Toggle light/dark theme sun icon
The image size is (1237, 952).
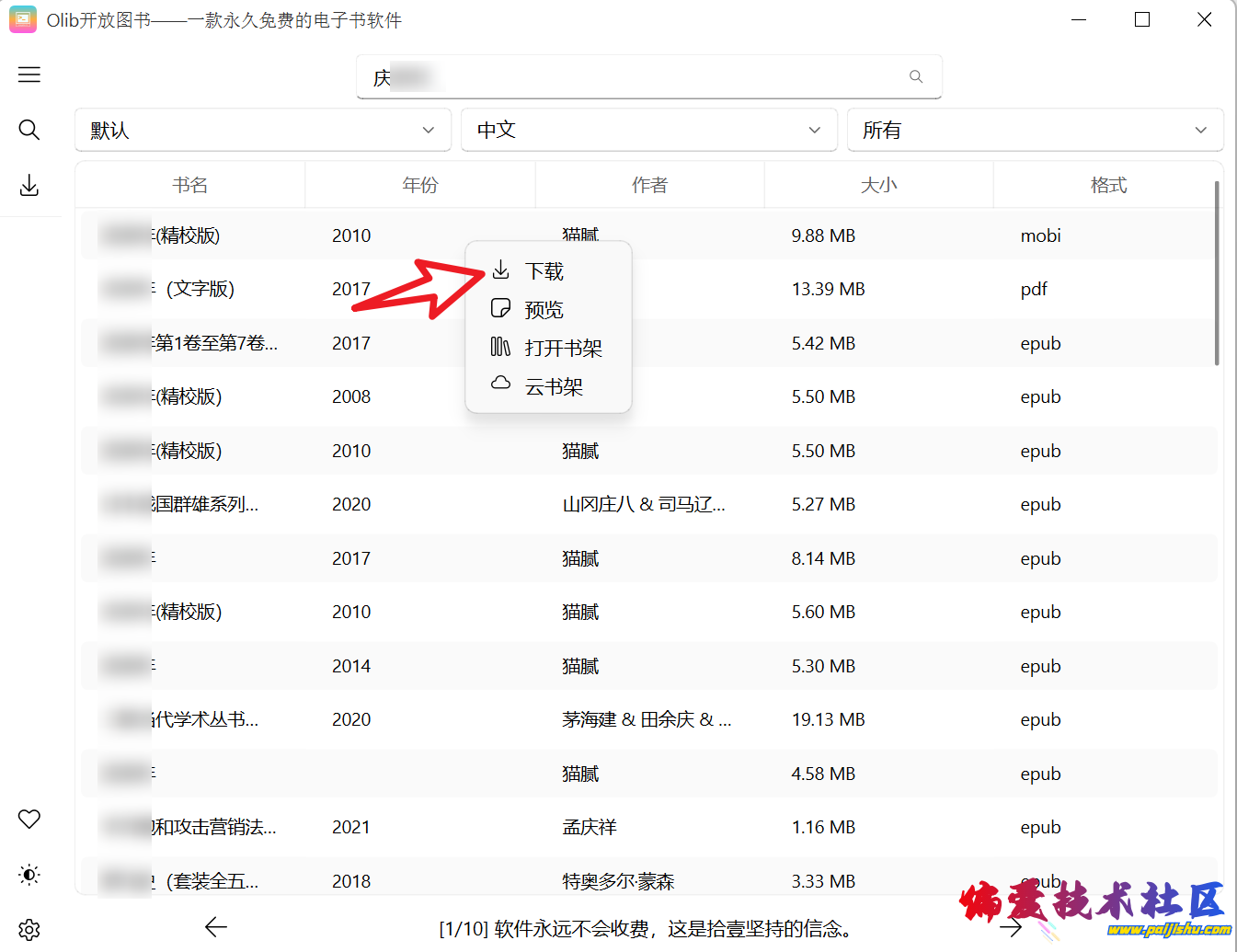(x=29, y=875)
